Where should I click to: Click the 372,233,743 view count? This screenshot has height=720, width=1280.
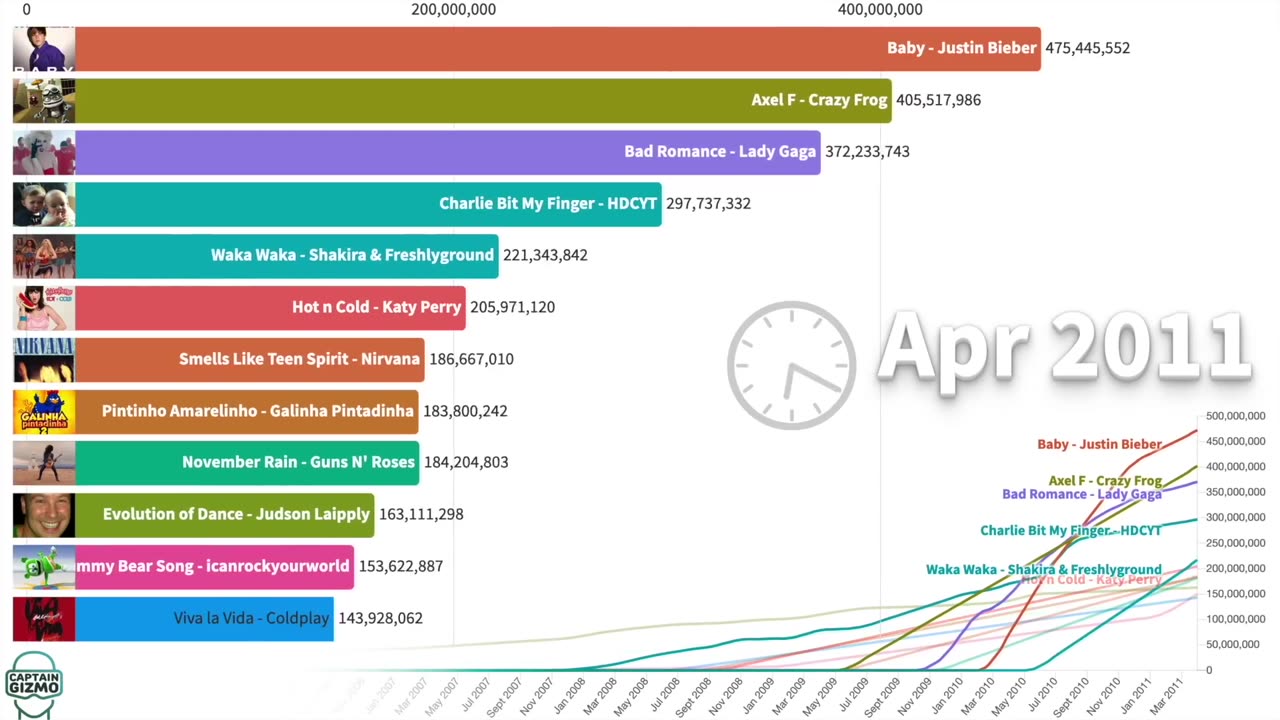point(867,152)
